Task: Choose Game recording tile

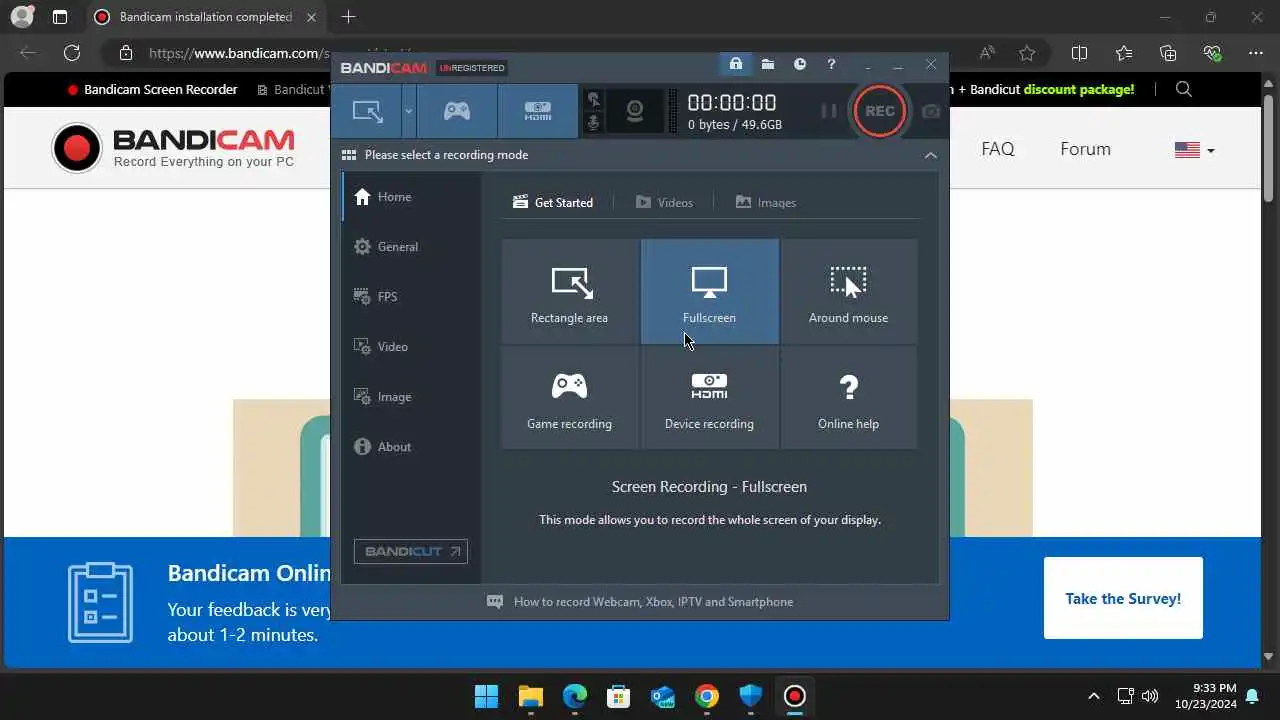Action: (570, 398)
